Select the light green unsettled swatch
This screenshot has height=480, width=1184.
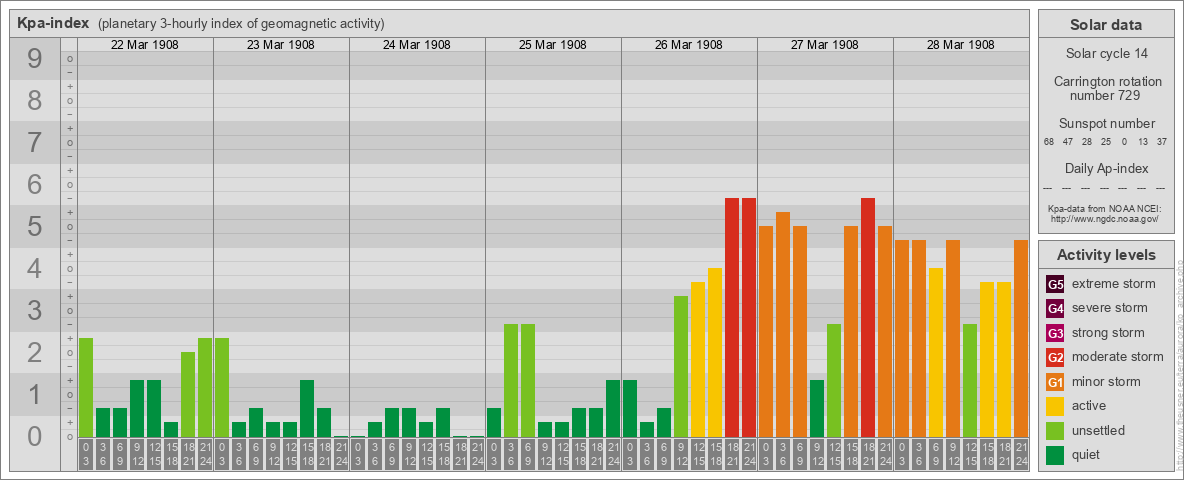(1055, 430)
